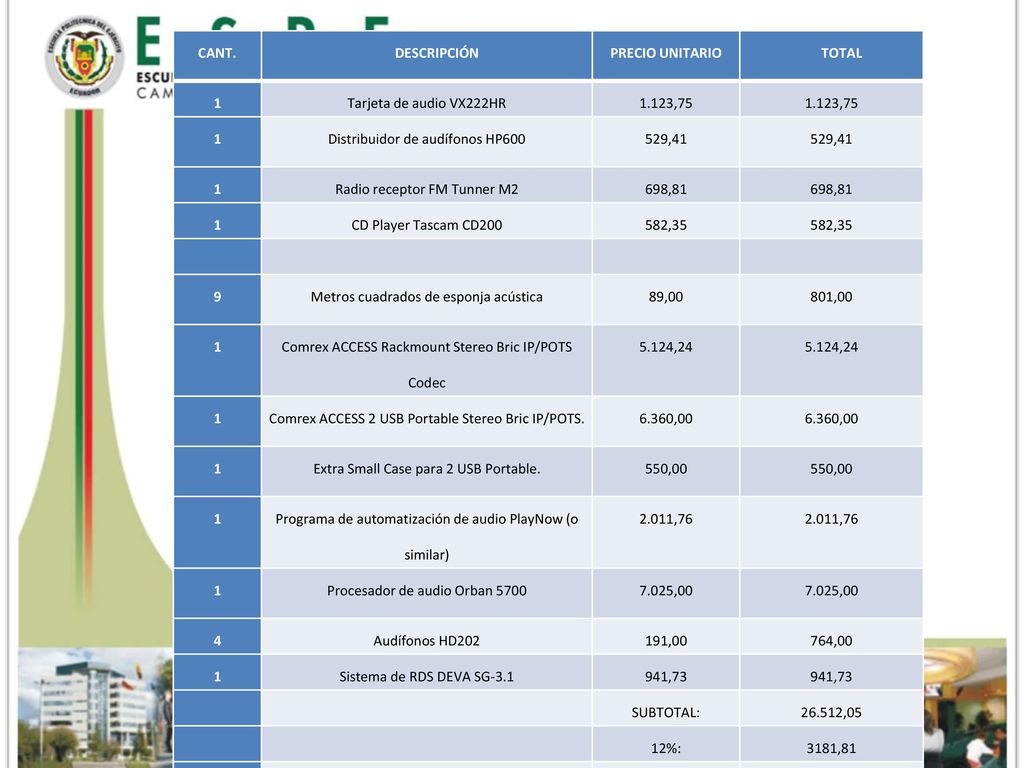Click total 6.360,00 in TOTAL column
Screen dimensions: 1024x768
pos(831,419)
